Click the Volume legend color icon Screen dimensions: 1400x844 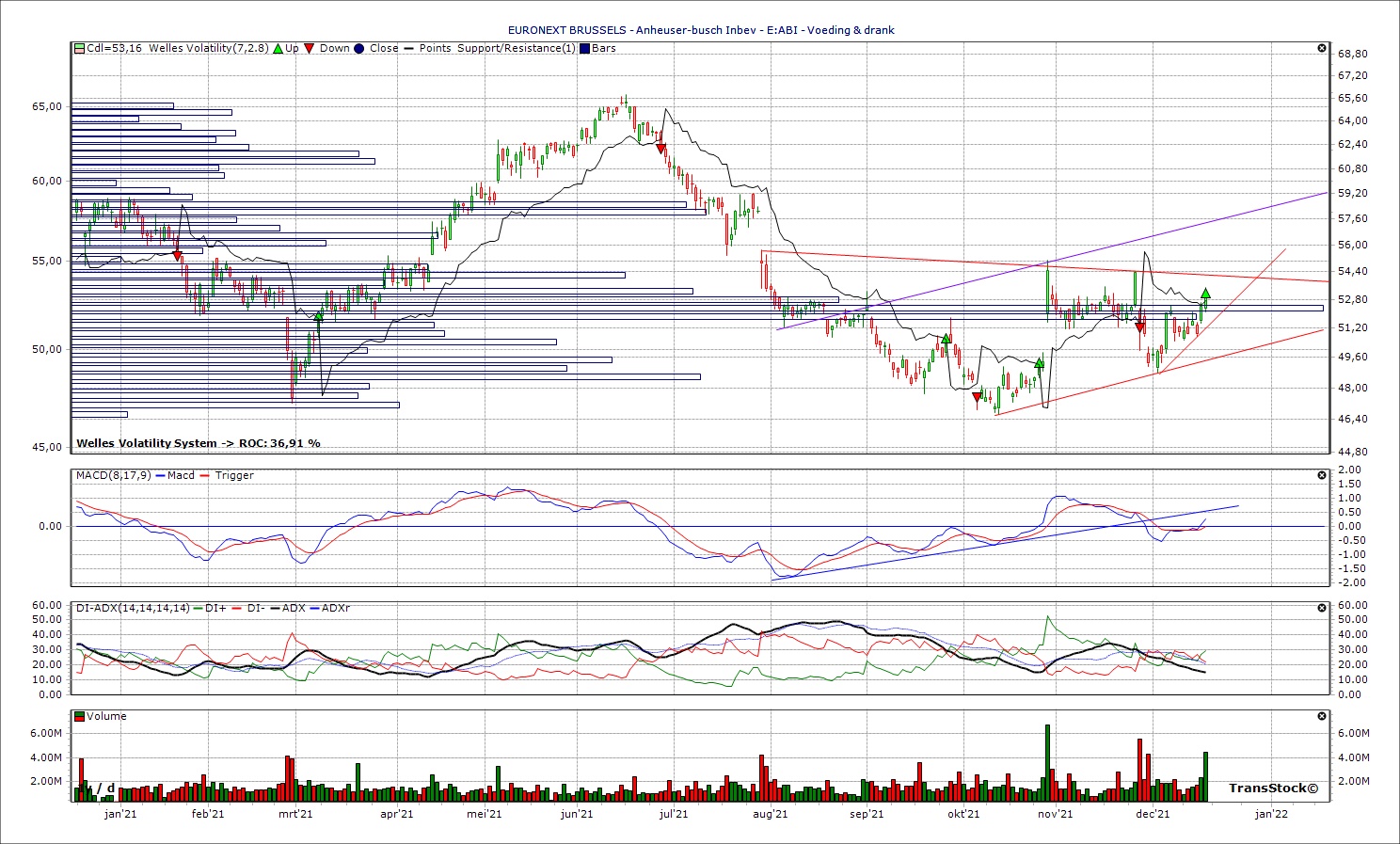[80, 716]
